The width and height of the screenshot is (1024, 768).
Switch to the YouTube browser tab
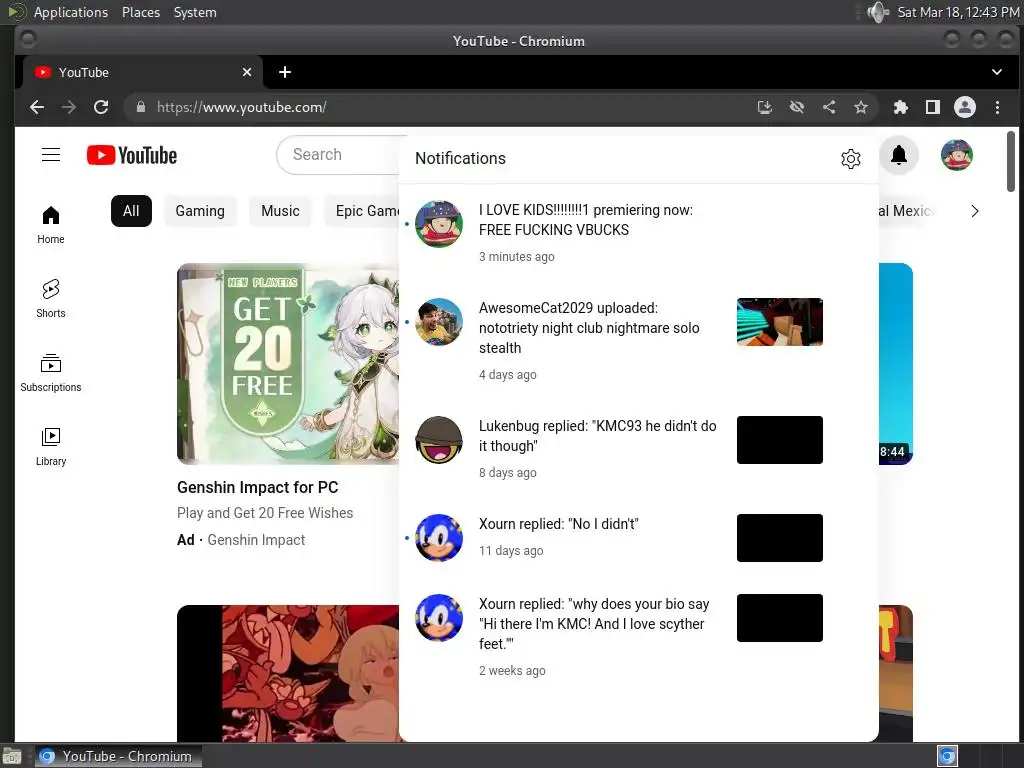(x=143, y=72)
